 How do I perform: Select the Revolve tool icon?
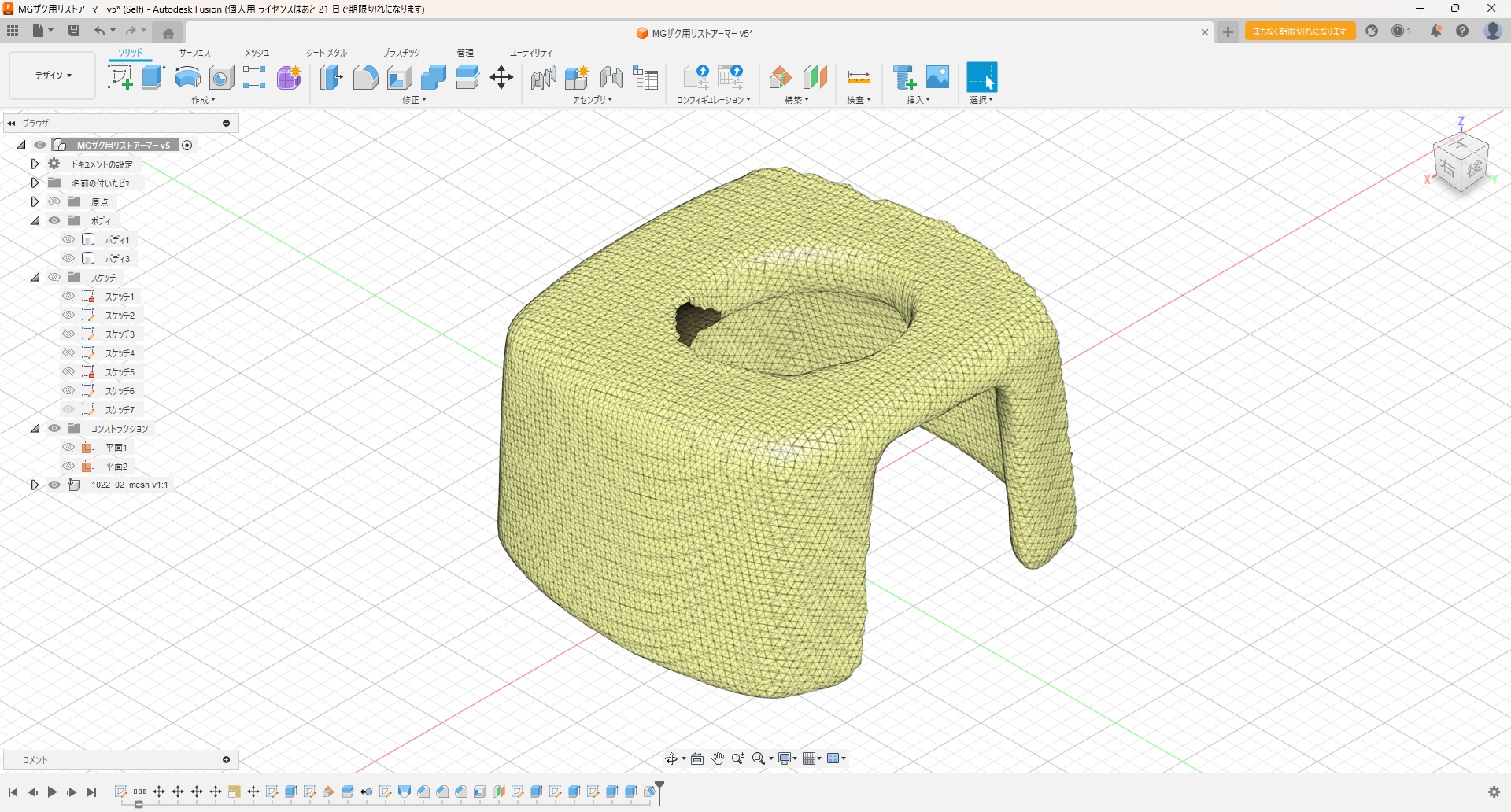click(187, 77)
